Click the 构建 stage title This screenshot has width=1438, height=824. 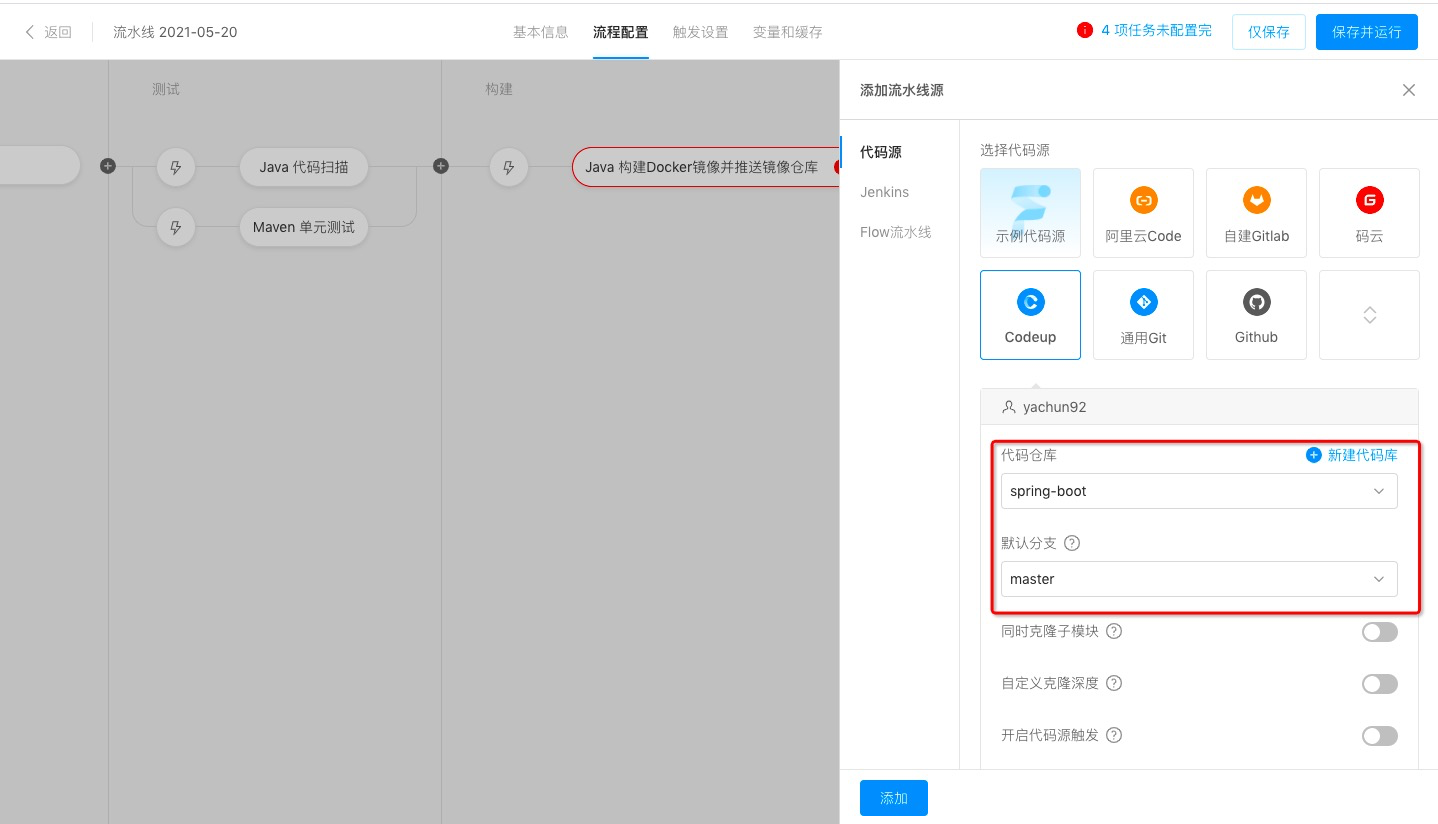(499, 89)
